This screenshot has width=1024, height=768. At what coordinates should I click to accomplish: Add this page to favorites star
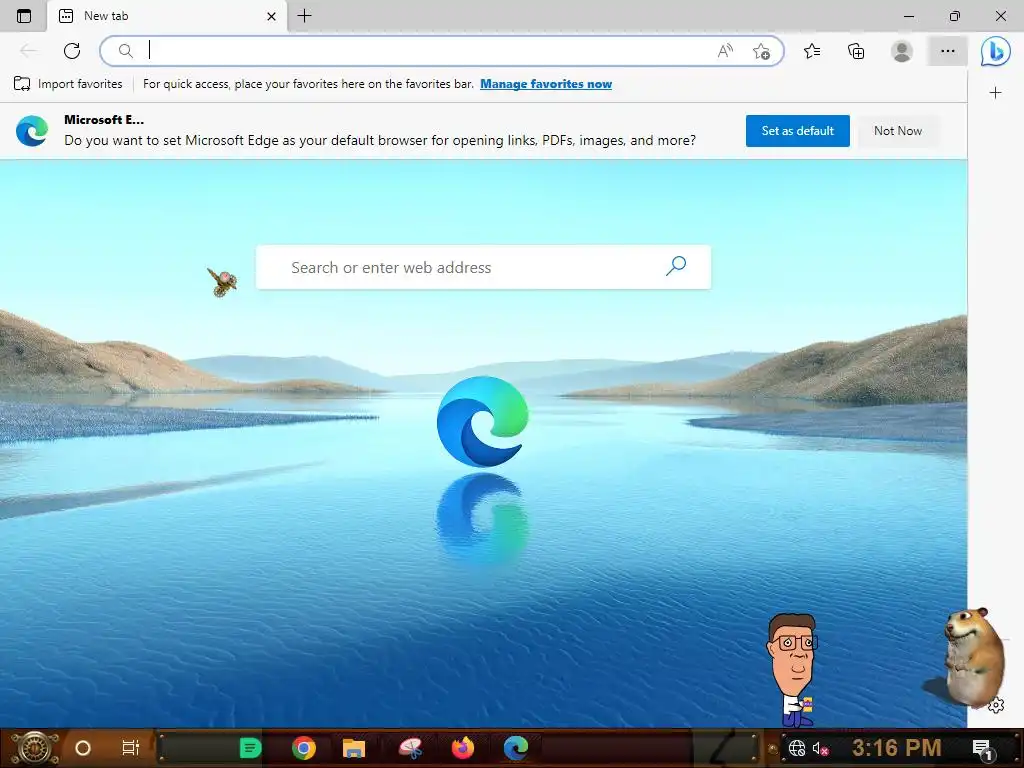[x=761, y=51]
